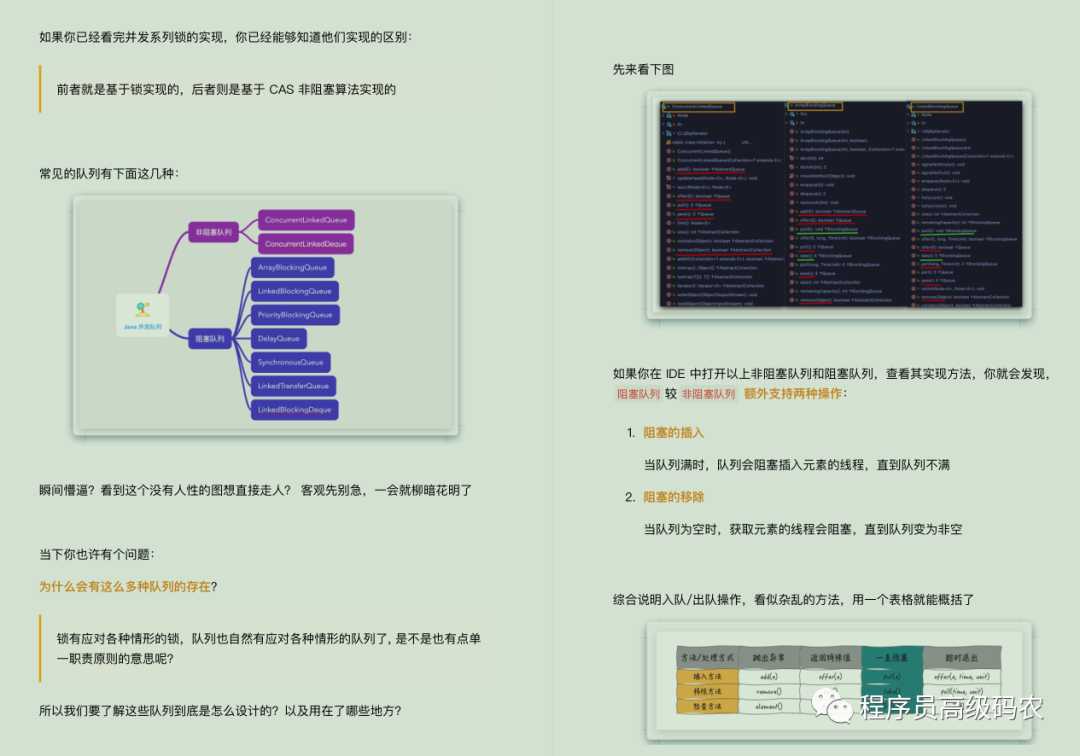This screenshot has width=1080, height=756.
Task: Click add(e) cell in the summary table
Action: [769, 676]
